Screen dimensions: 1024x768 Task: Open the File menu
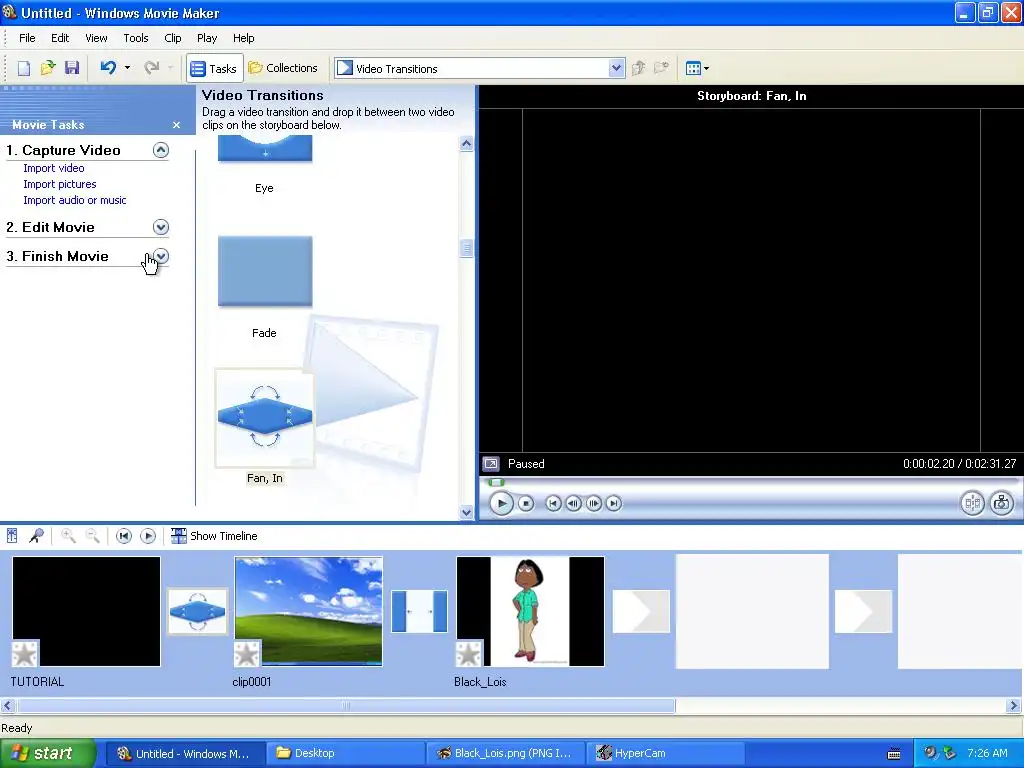click(x=27, y=38)
